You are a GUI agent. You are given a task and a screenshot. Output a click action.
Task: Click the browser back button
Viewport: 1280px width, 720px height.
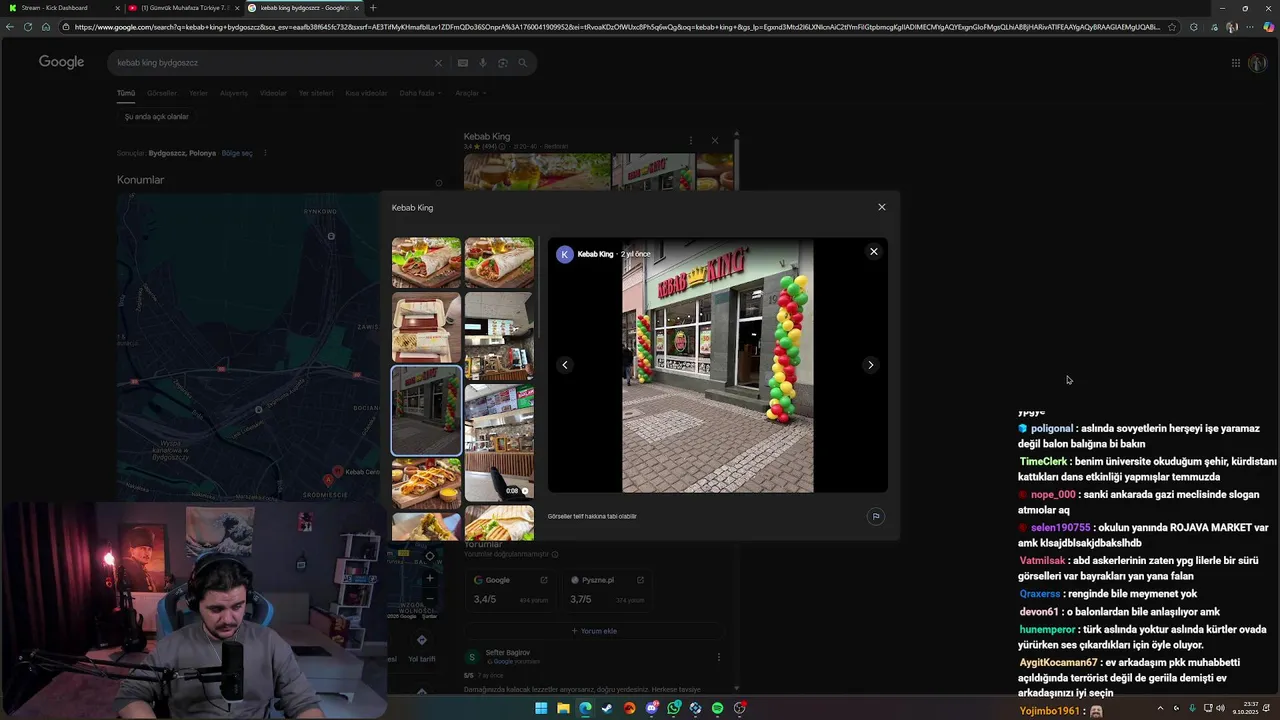[10, 27]
